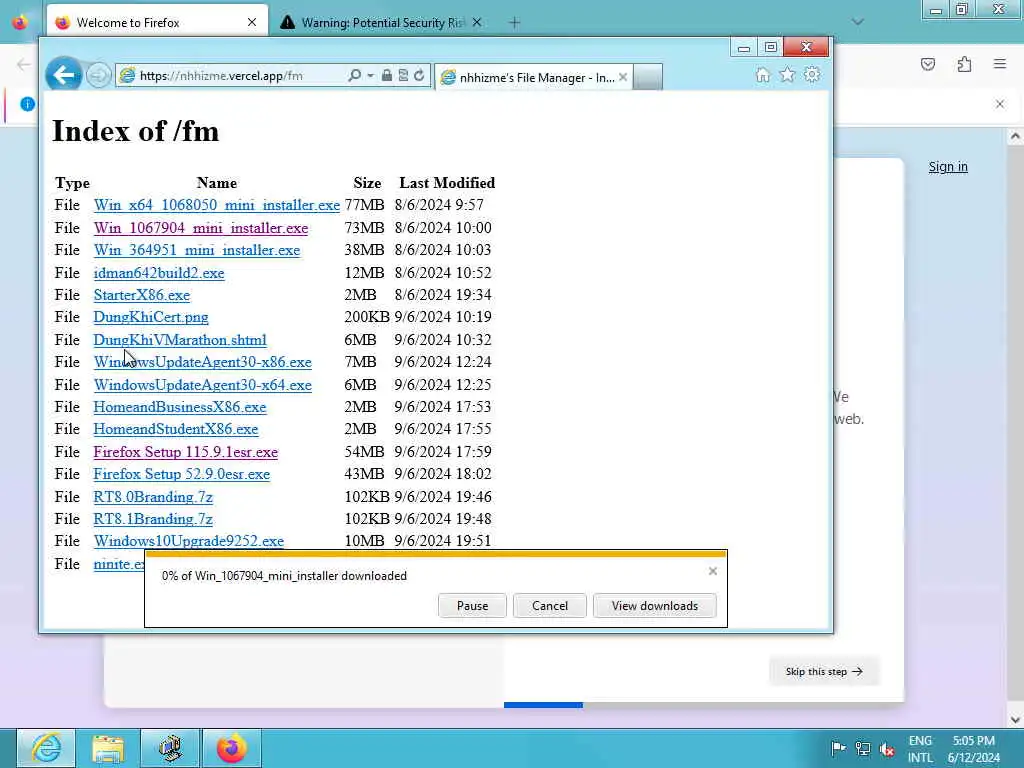The height and width of the screenshot is (768, 1024).
Task: Click network tray icon
Action: click(x=863, y=748)
